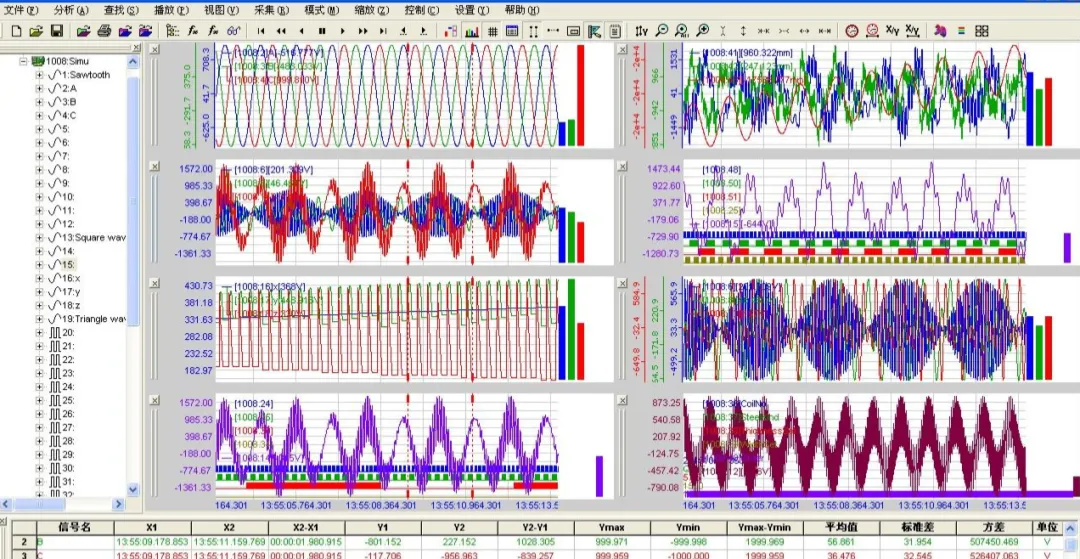Viewport: 1080px width, 559px height.
Task: Expand the 16:x tree node
Action: [x=39, y=278]
